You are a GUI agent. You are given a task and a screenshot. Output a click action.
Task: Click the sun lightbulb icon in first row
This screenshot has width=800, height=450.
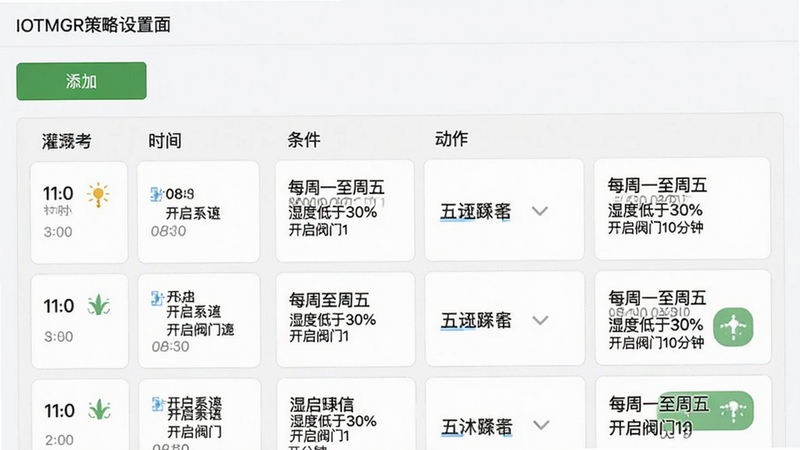pyautogui.click(x=98, y=195)
